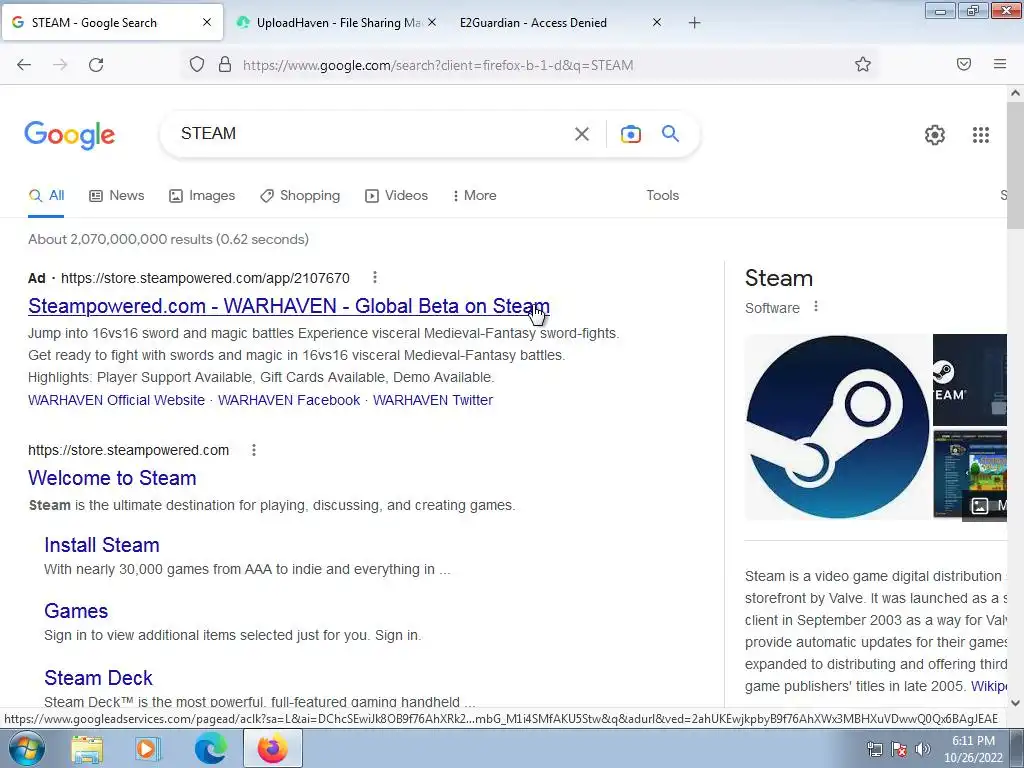The height and width of the screenshot is (768, 1024).
Task: Open the WARHAVEN Twitter link
Action: pos(432,400)
